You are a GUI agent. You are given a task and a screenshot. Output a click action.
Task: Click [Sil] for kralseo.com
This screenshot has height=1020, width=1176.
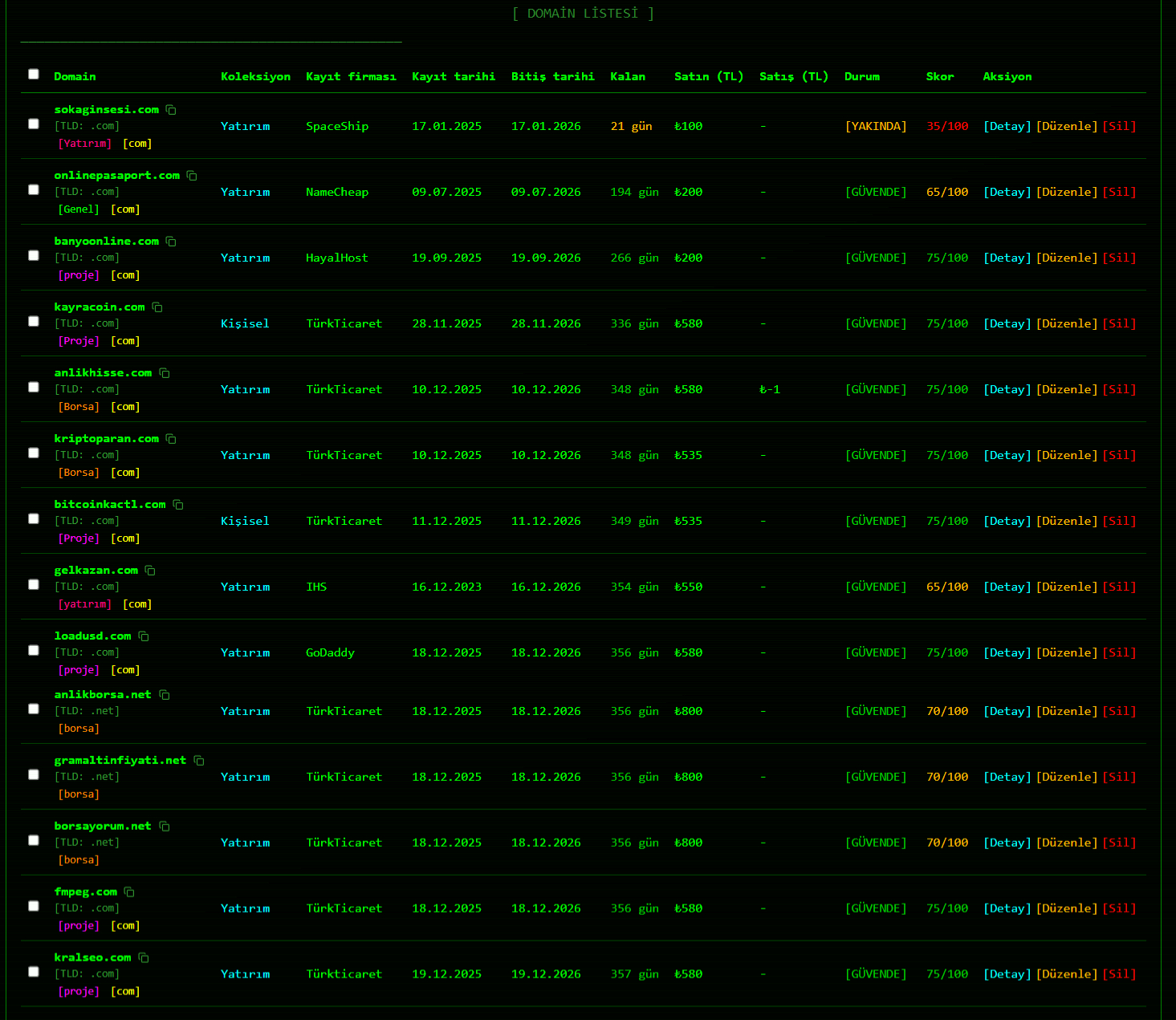(x=1120, y=974)
